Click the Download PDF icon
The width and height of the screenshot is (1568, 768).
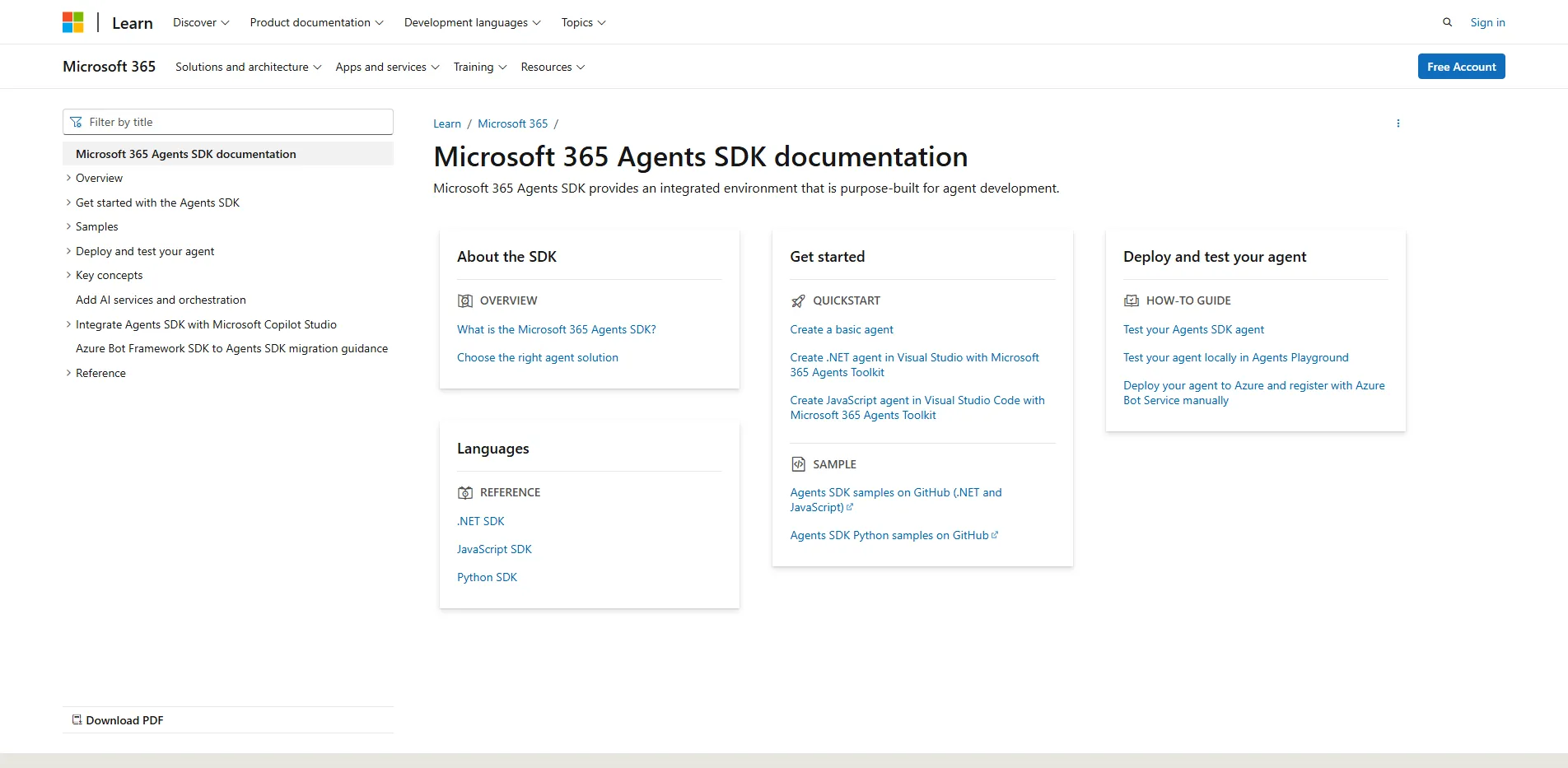point(77,719)
